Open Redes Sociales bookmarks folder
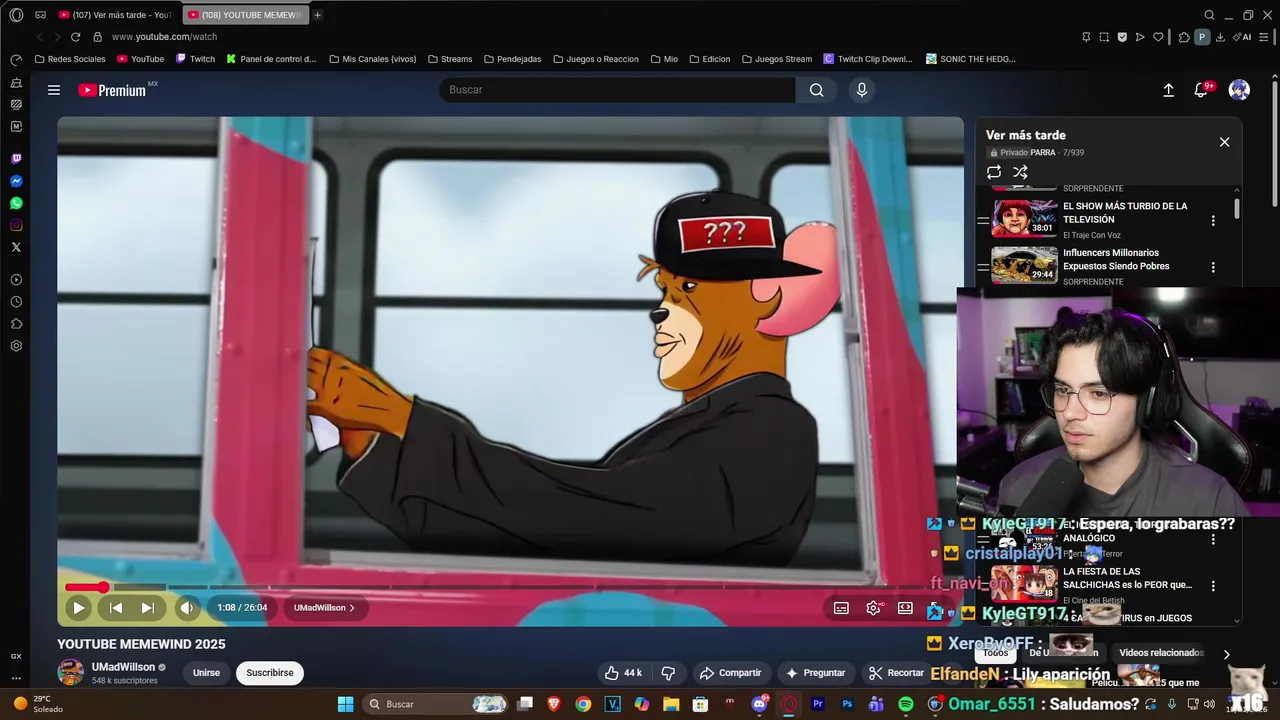Image resolution: width=1280 pixels, height=720 pixels. [70, 59]
